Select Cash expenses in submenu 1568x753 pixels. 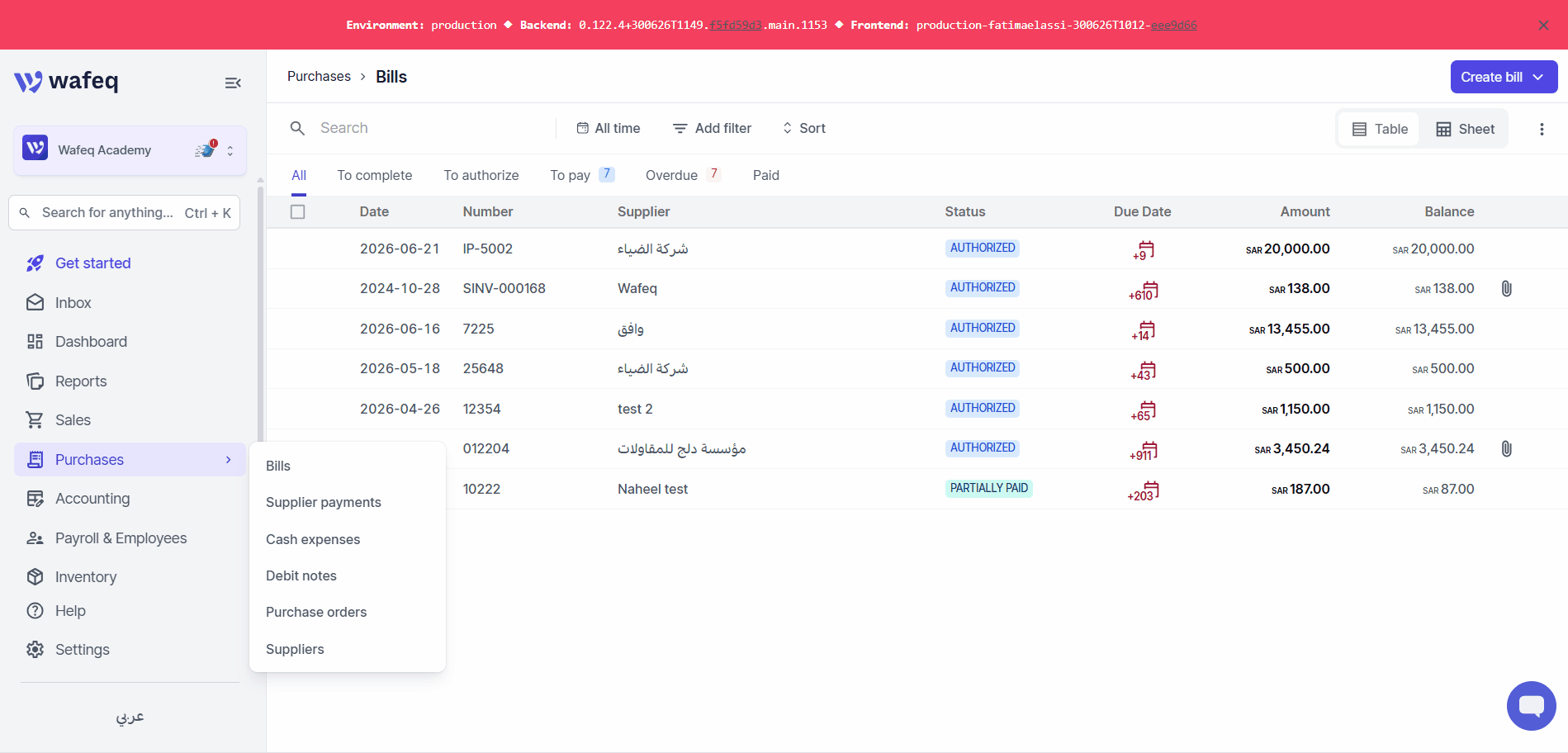coord(313,539)
